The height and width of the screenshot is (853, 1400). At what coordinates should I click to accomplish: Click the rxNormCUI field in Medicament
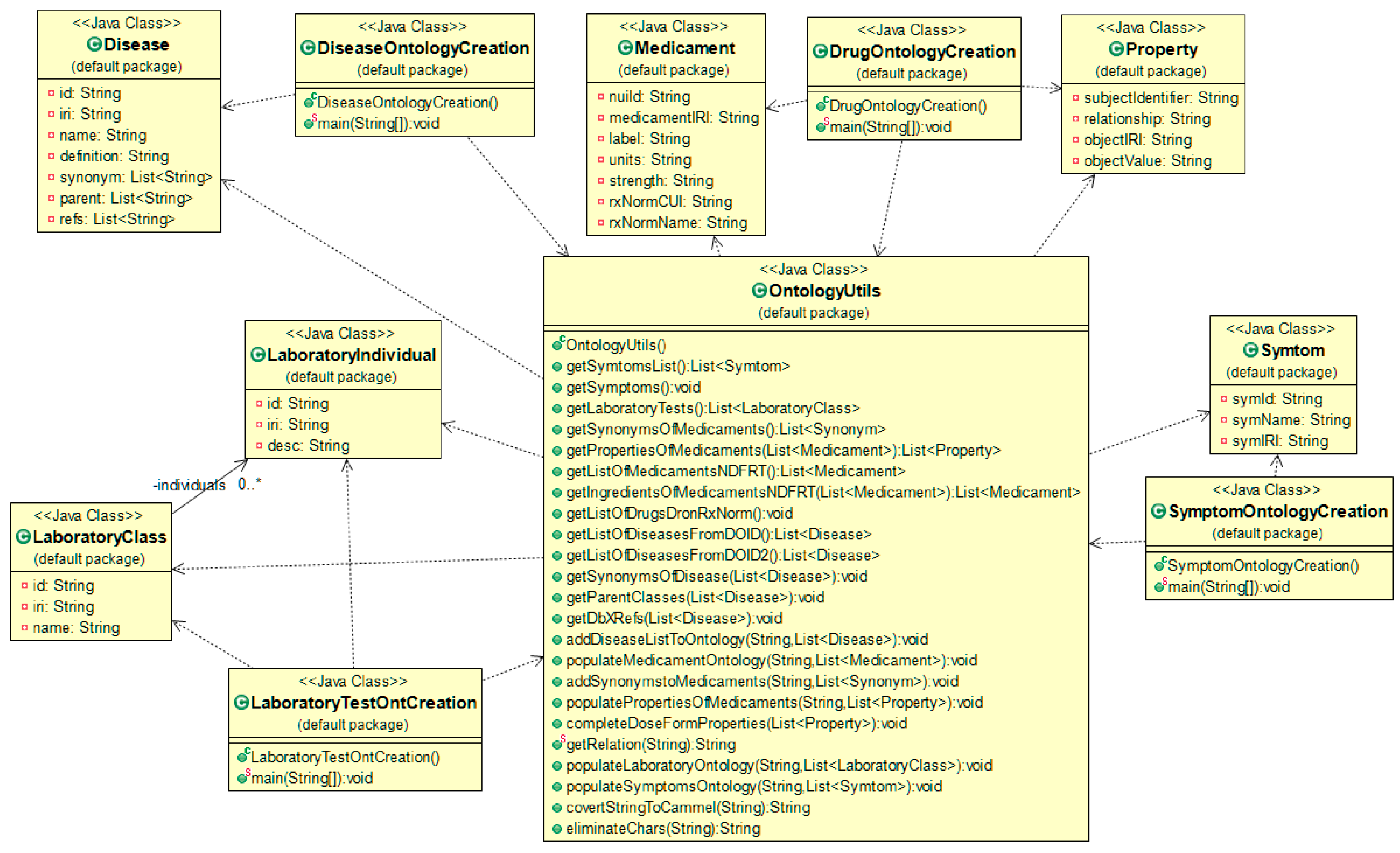670,202
